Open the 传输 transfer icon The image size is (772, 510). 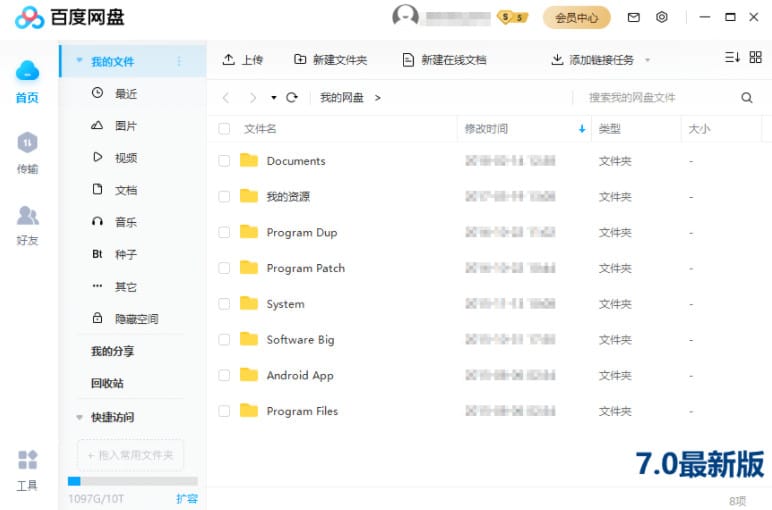(28, 143)
